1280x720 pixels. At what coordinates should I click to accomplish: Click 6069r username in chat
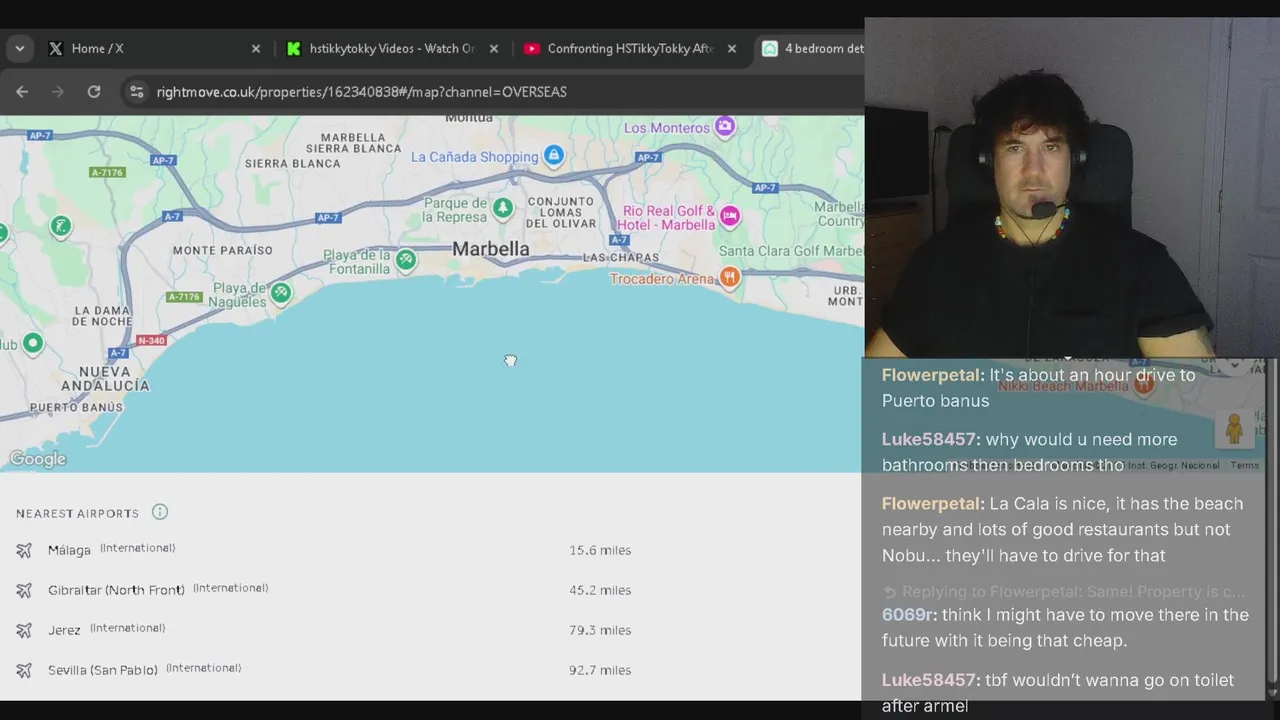pyautogui.click(x=909, y=615)
